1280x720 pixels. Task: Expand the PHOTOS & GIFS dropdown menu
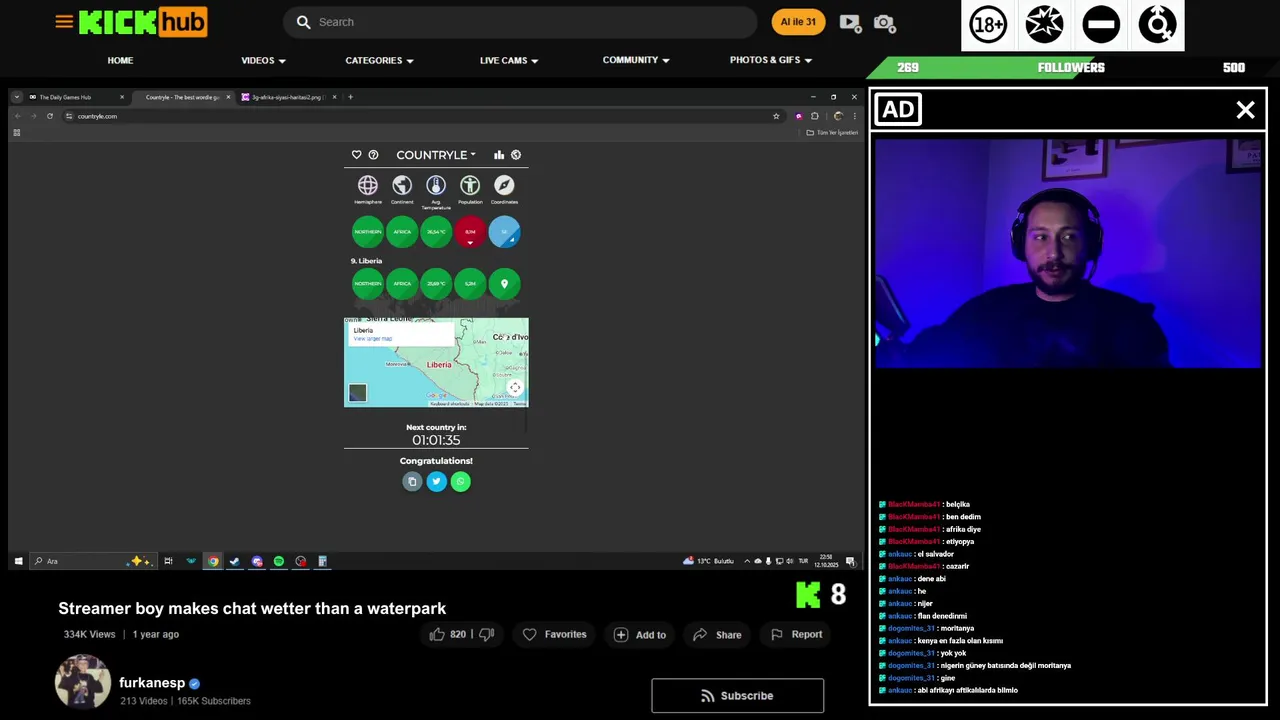coord(771,60)
